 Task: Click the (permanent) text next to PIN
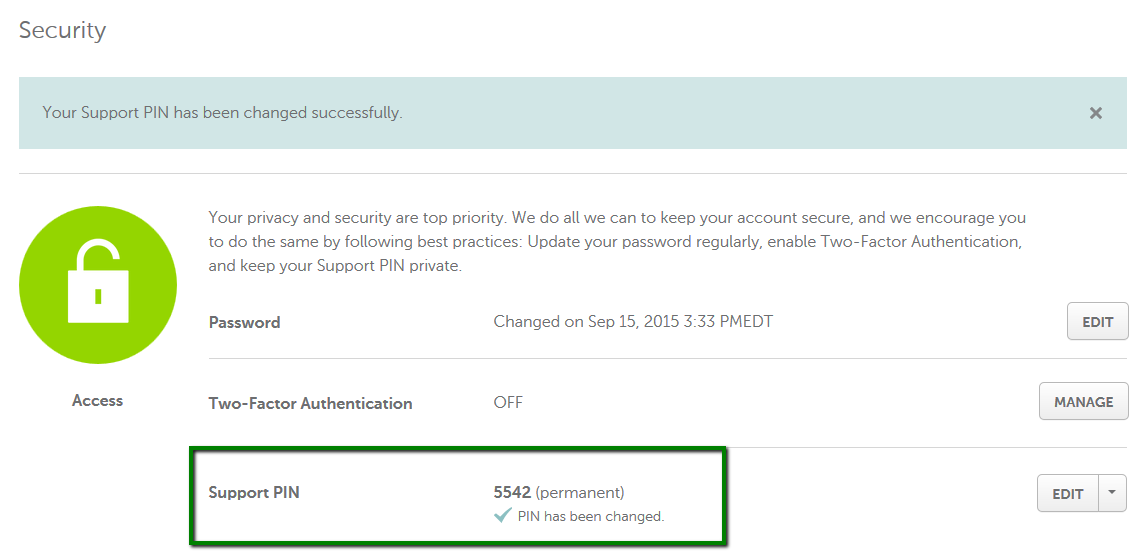[x=580, y=492]
